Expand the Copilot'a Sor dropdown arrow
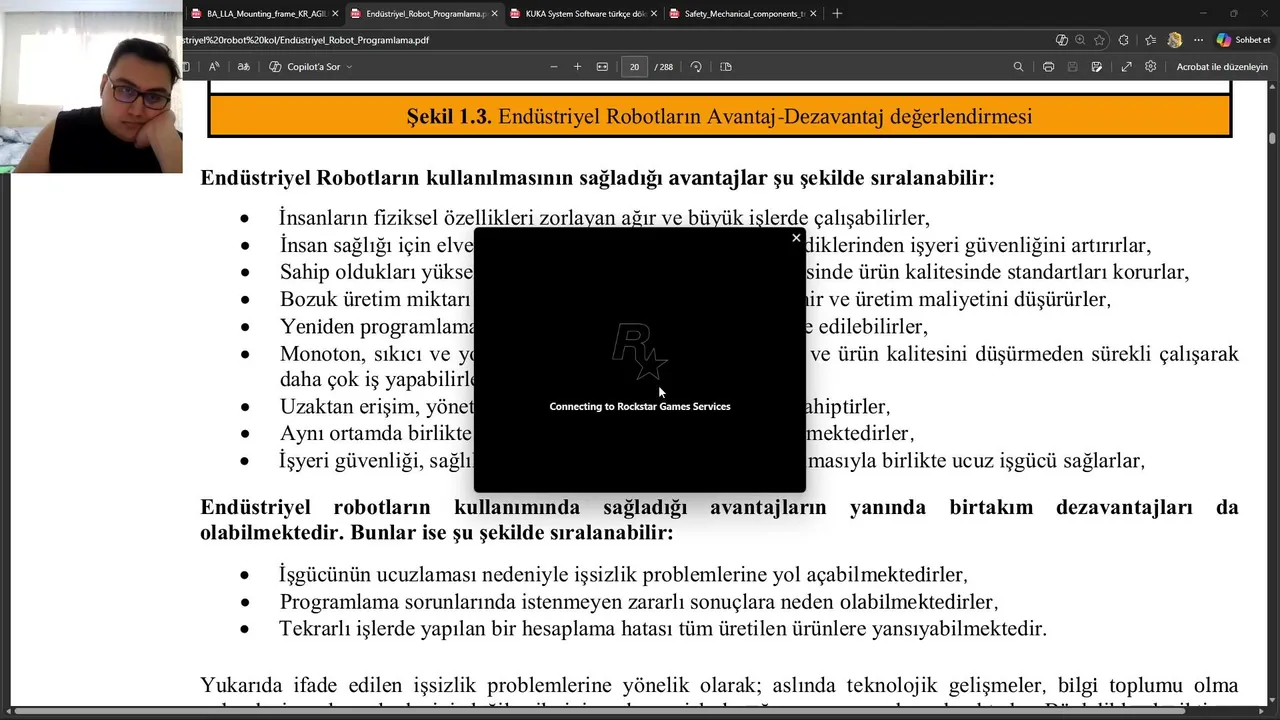 coord(349,67)
